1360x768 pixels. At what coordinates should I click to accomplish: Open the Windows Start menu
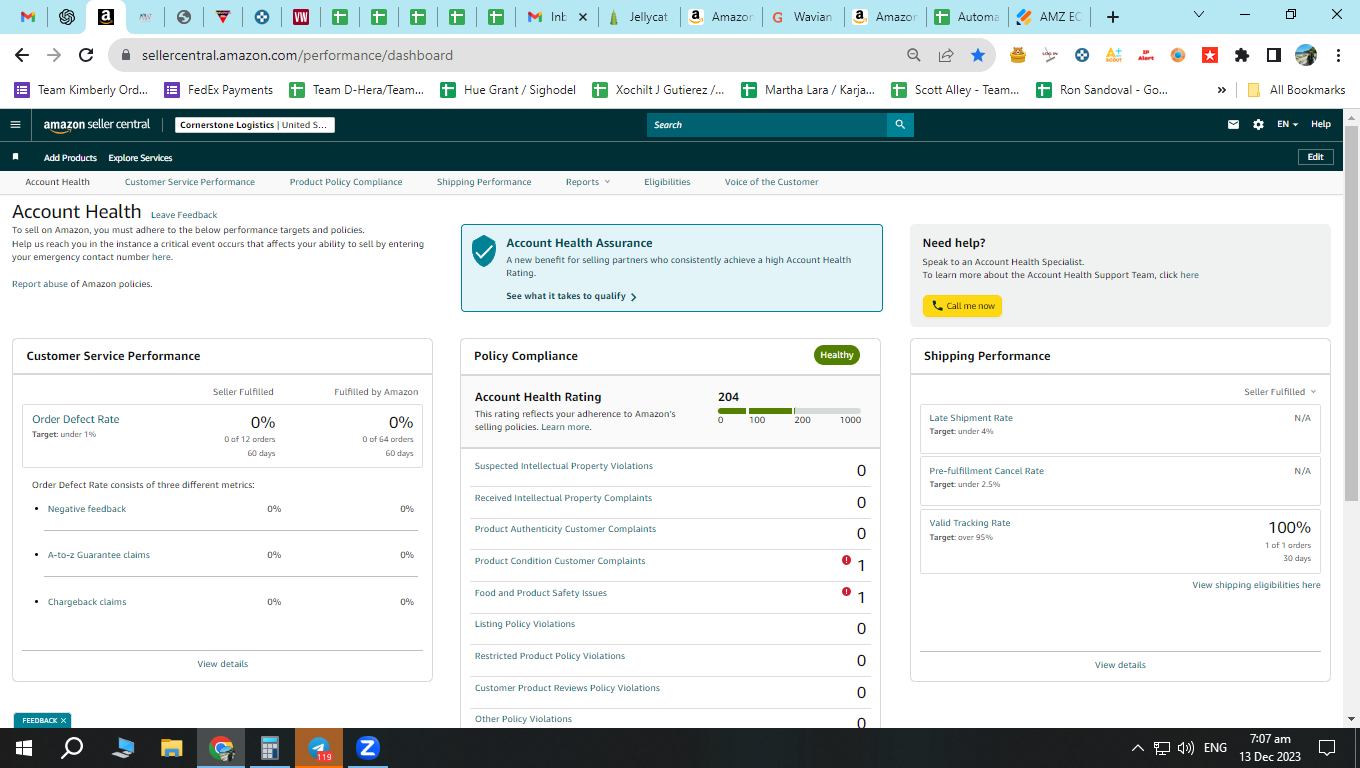(x=24, y=748)
